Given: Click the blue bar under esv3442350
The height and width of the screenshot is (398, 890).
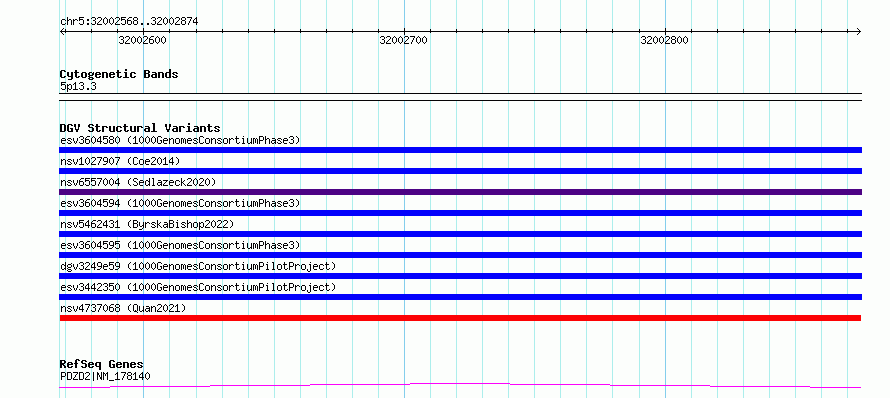Looking at the screenshot, I should [460, 297].
